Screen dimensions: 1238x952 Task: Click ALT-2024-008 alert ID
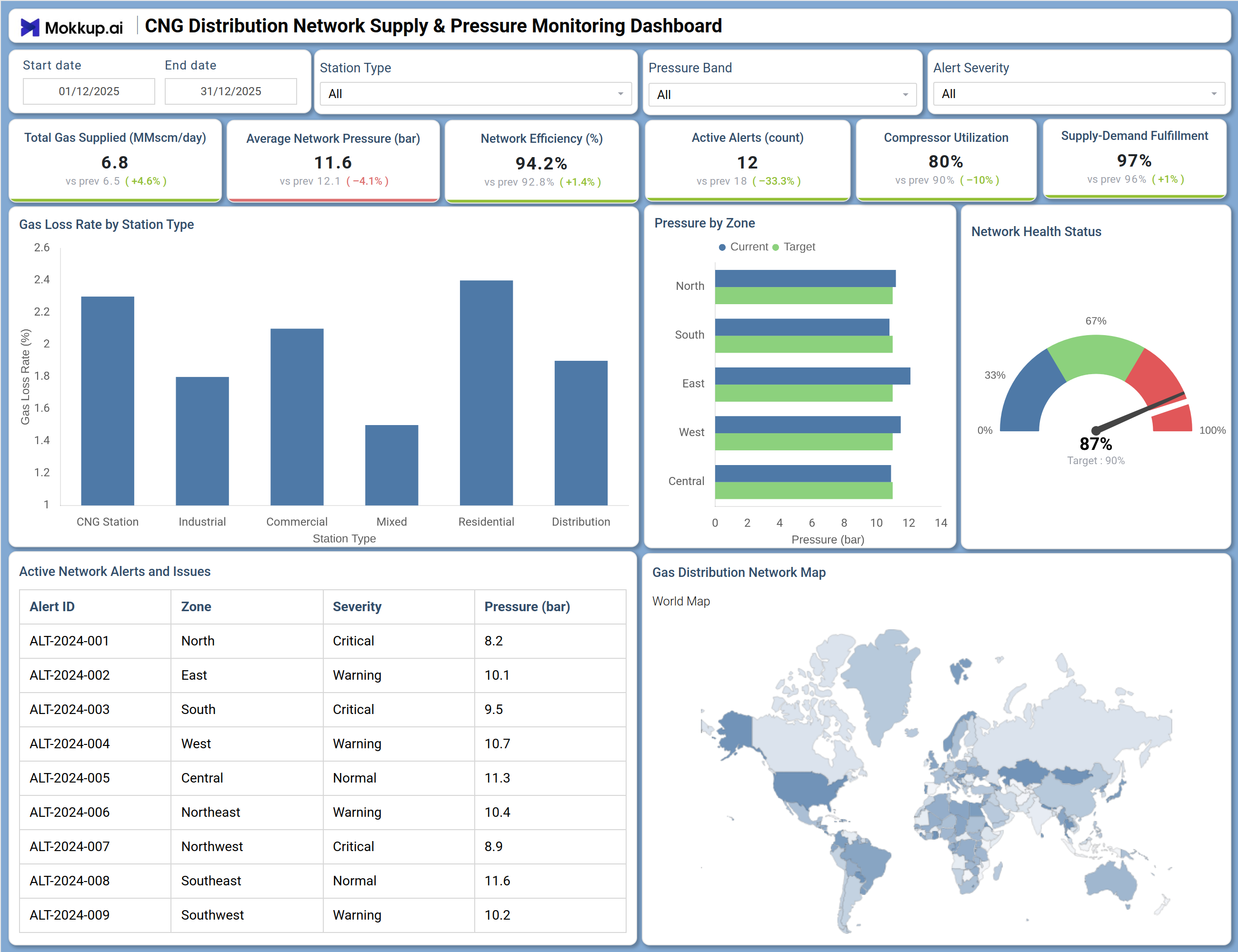[69, 881]
